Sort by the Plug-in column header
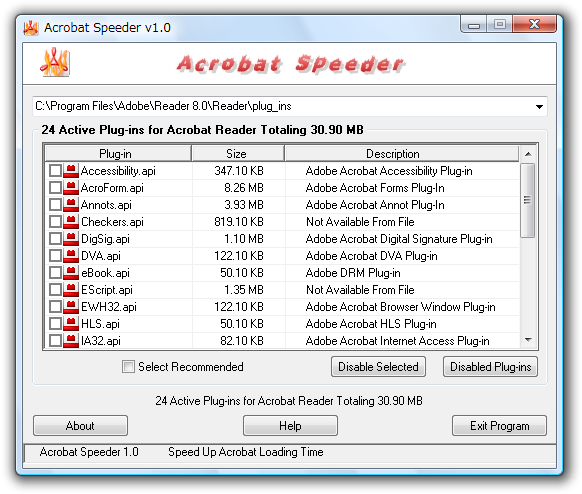Screen dimensions: 582x494 [118, 154]
